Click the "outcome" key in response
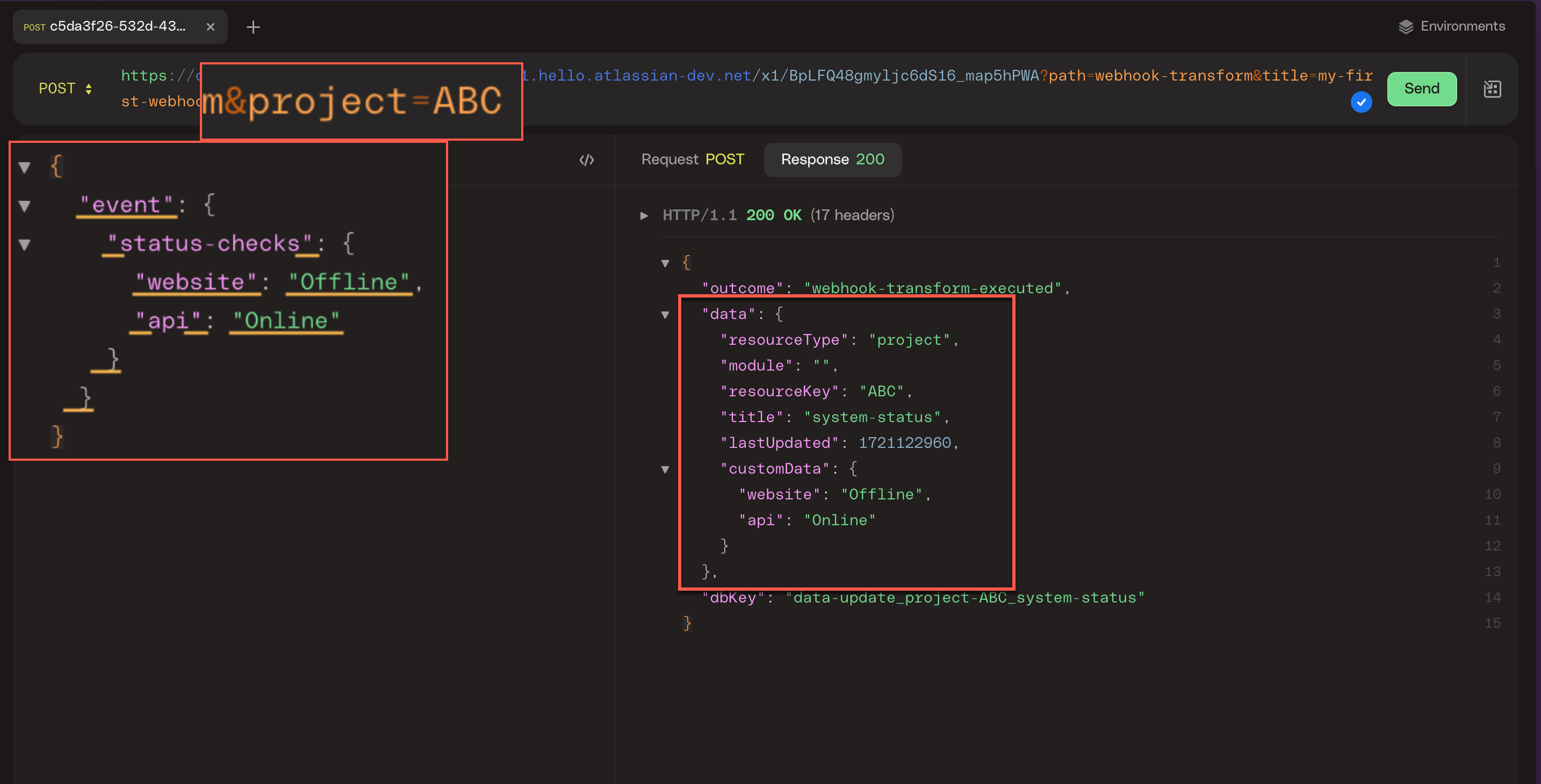Viewport: 1541px width, 784px height. point(742,288)
